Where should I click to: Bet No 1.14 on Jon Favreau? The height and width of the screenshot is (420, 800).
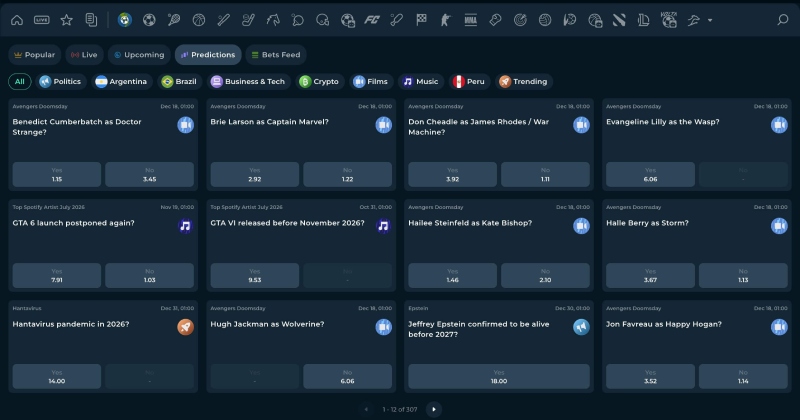tap(743, 377)
